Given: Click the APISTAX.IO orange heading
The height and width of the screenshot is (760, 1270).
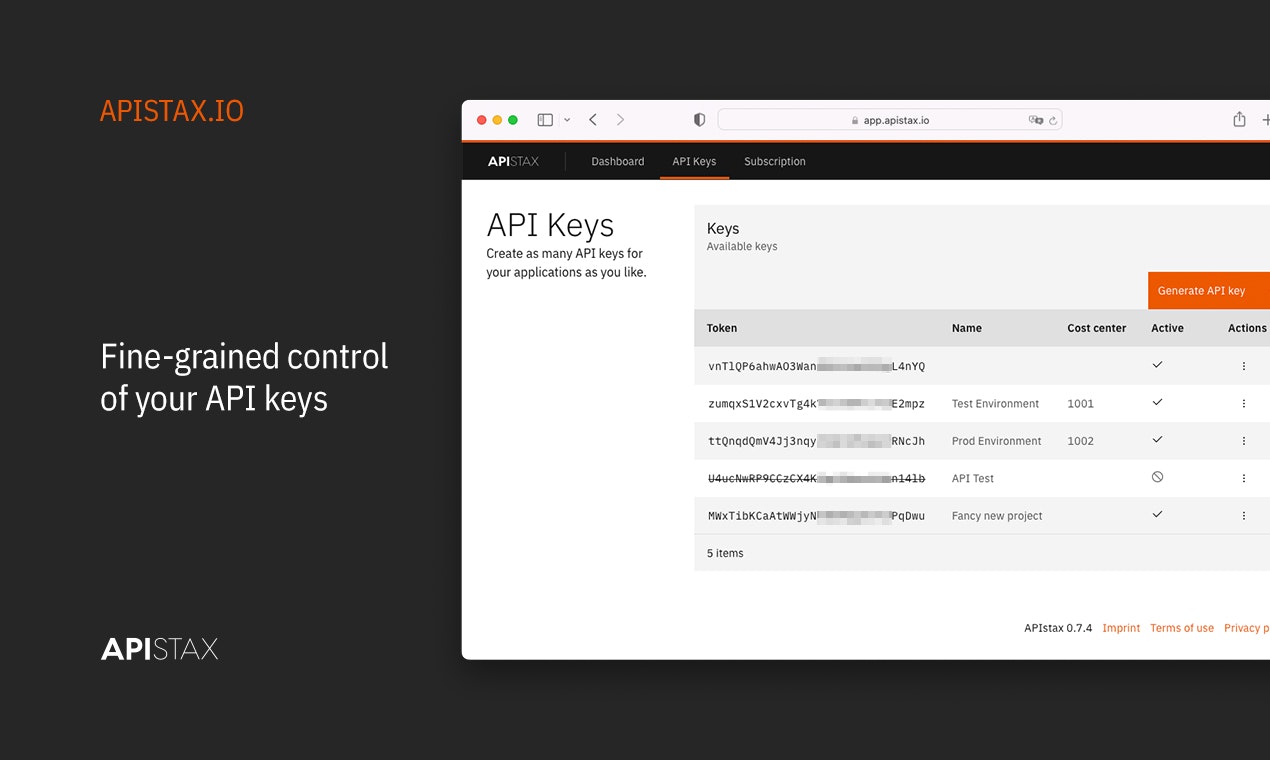Looking at the screenshot, I should [172, 111].
